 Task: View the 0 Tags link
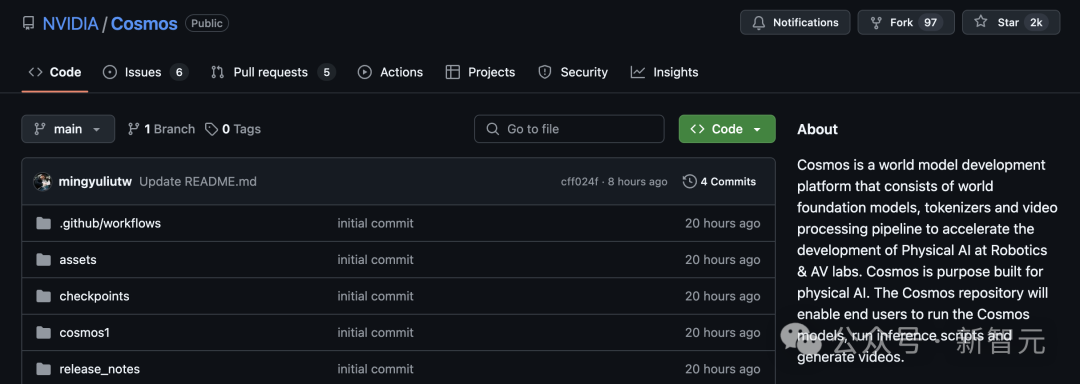point(233,129)
